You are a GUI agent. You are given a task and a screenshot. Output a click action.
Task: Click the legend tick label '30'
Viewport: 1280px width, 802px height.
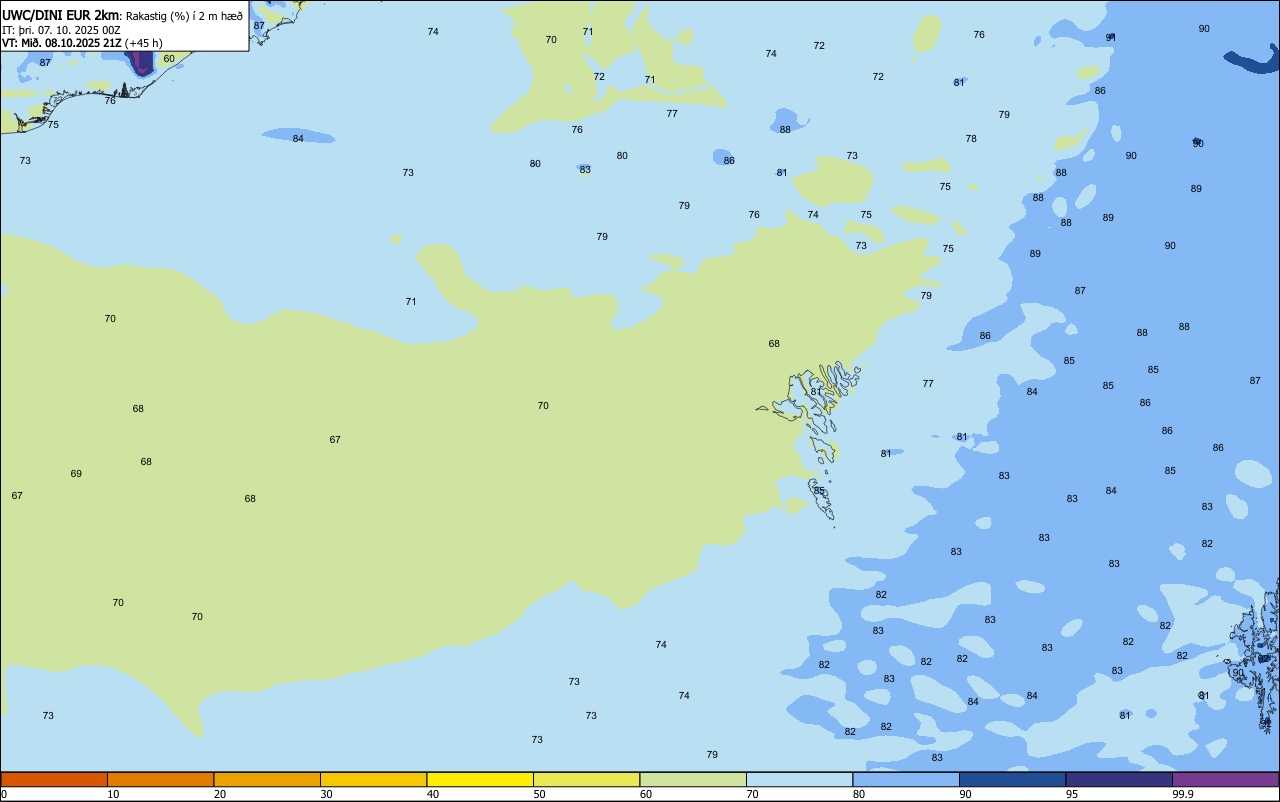click(x=327, y=794)
